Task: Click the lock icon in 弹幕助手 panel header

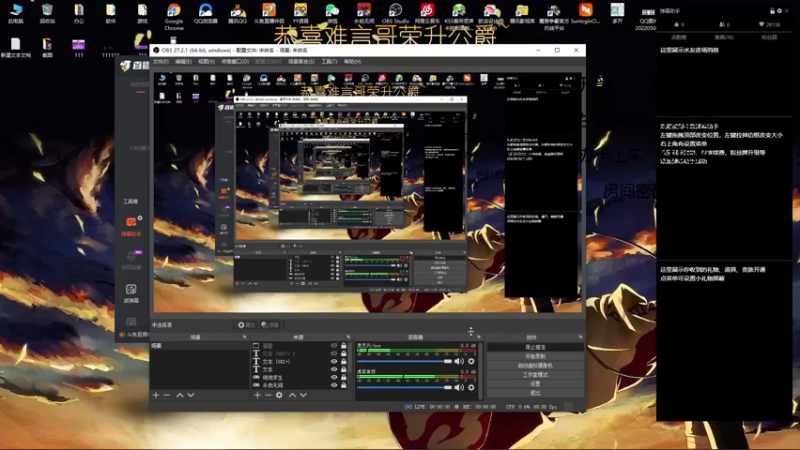Action: (x=772, y=11)
